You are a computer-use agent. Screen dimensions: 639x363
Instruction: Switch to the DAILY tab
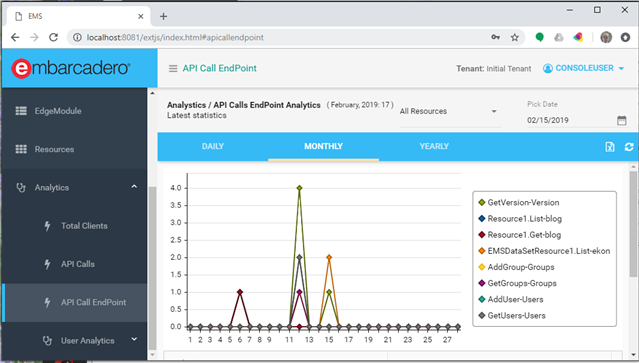[x=213, y=146]
